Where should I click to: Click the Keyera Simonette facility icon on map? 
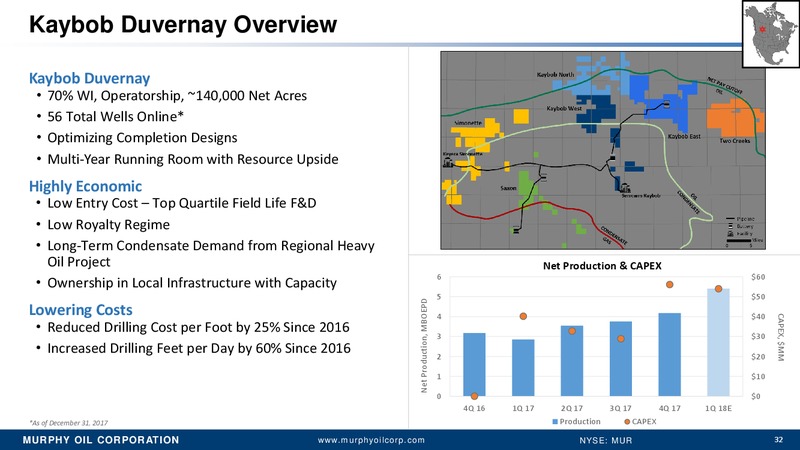[x=448, y=163]
